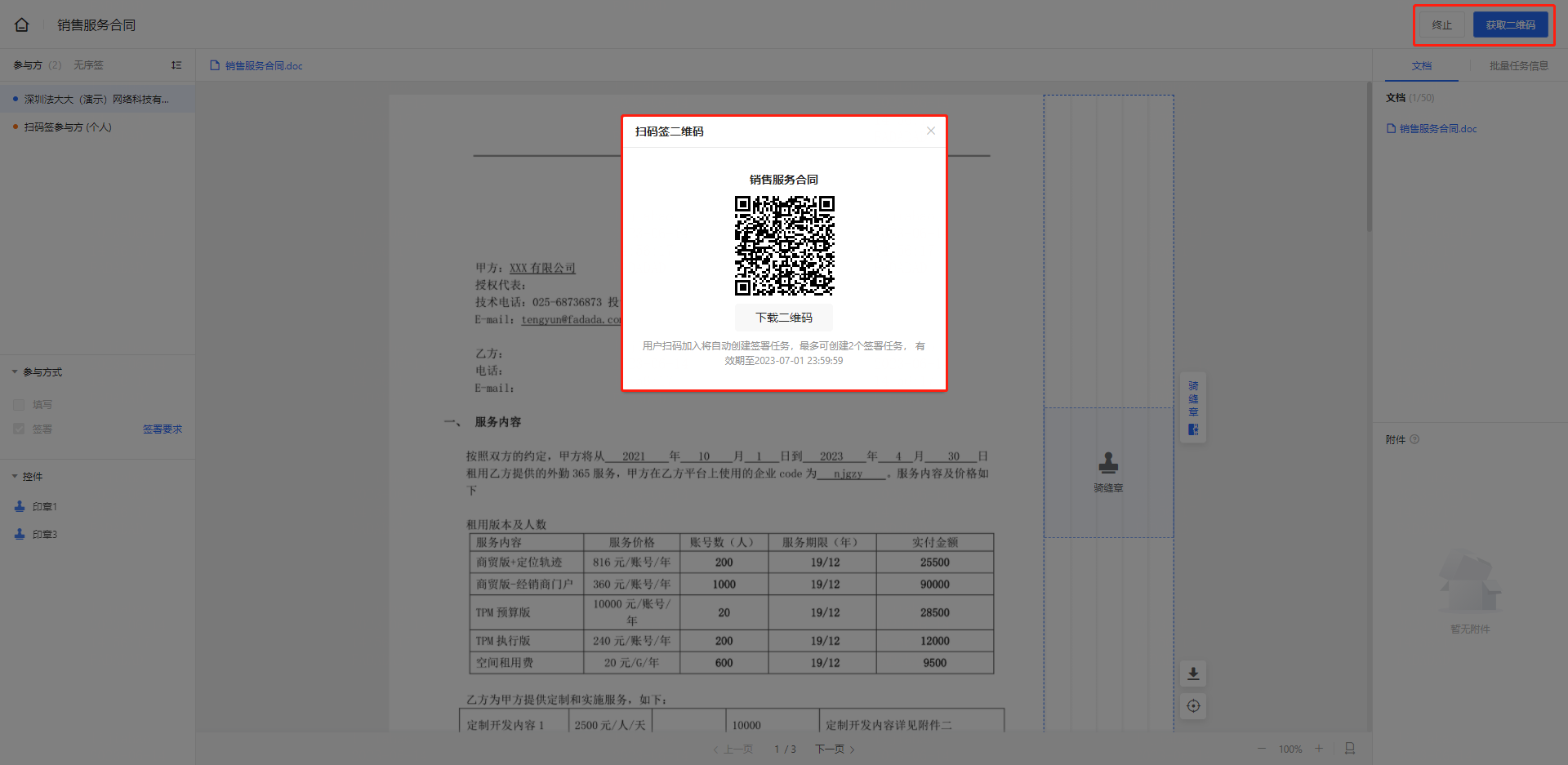
Task: Toggle the 填写 checkbox
Action: click(x=19, y=405)
